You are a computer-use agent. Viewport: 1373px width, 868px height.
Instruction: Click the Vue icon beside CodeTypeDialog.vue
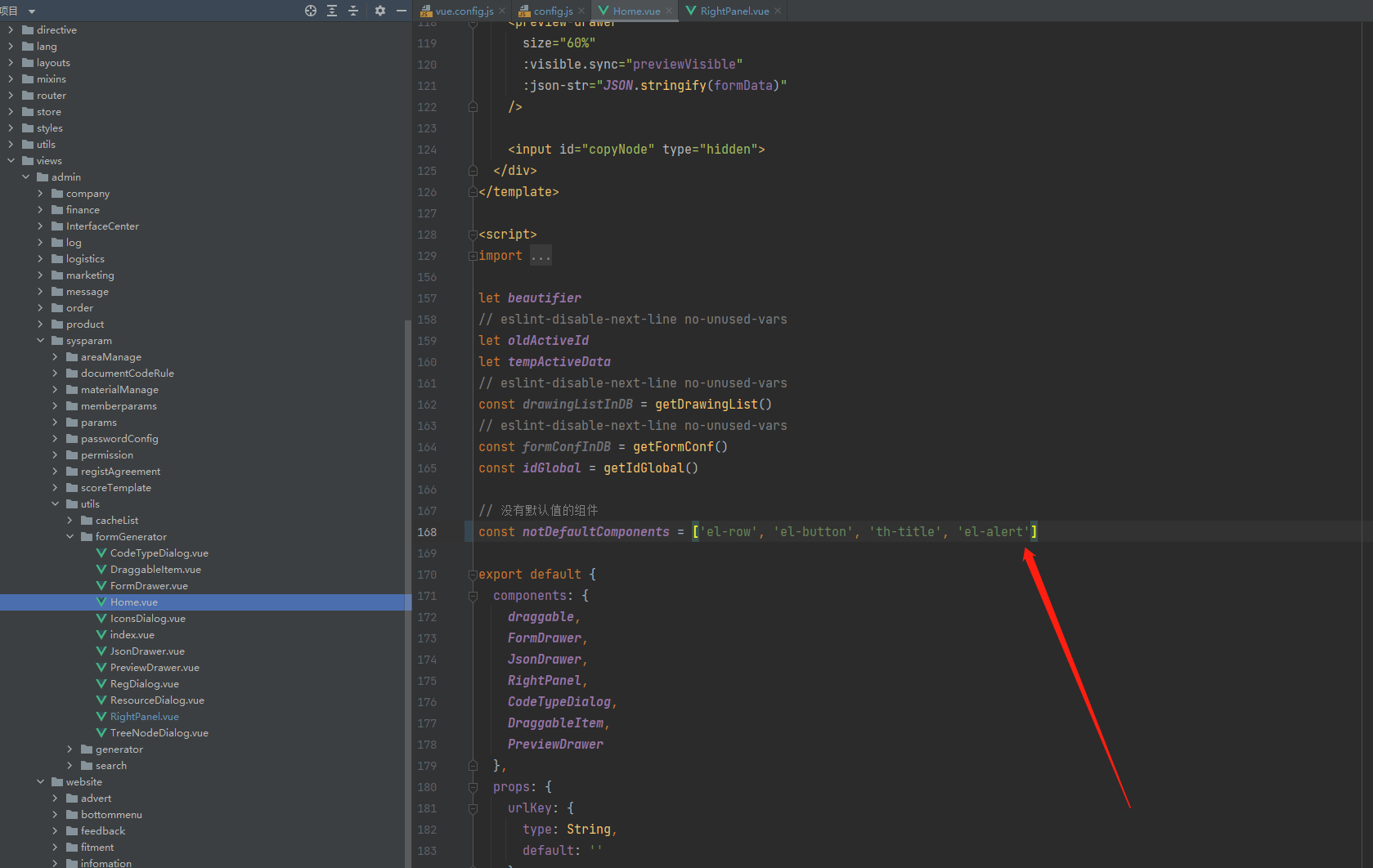click(101, 553)
